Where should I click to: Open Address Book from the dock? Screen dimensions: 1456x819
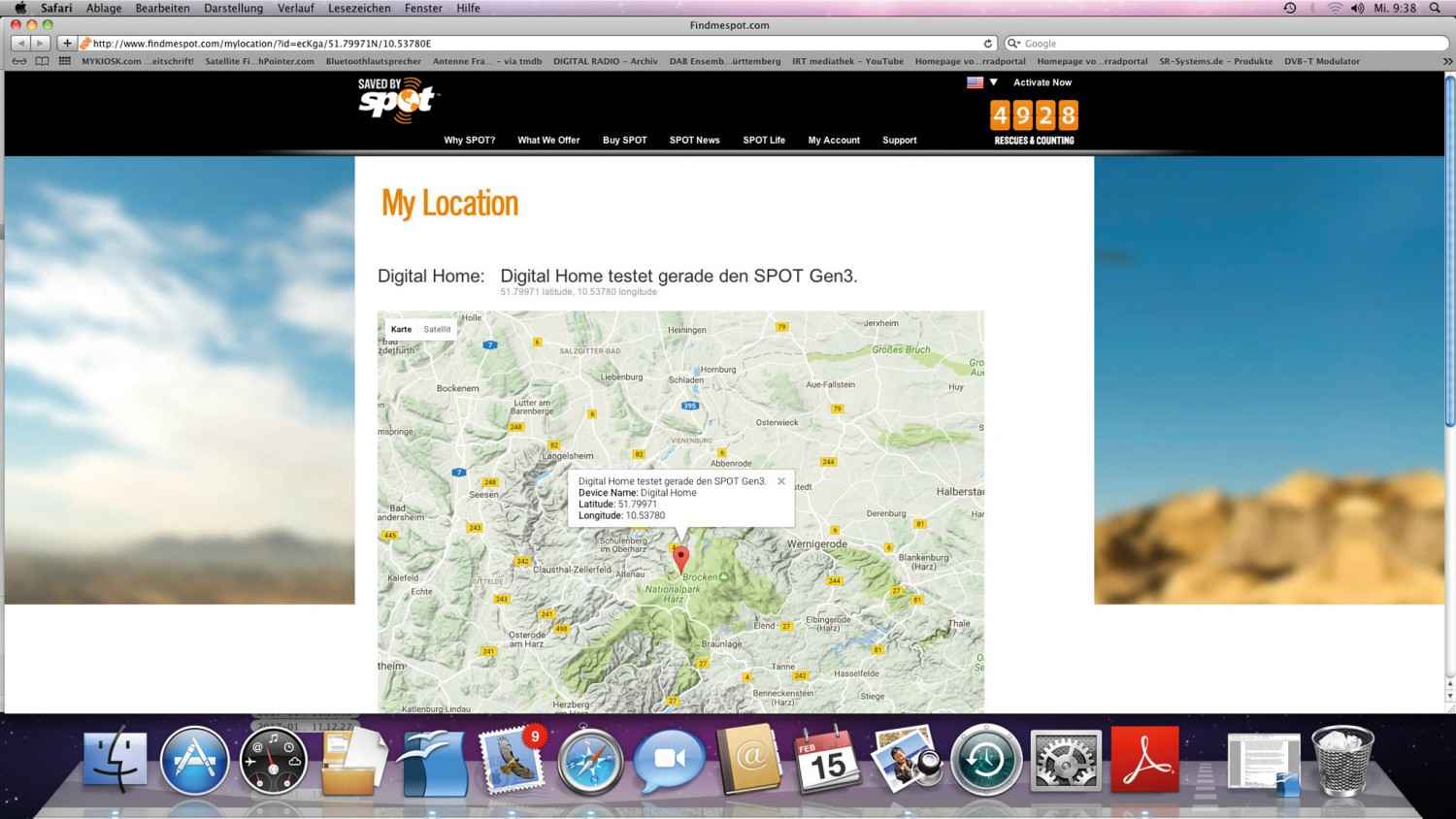(748, 760)
